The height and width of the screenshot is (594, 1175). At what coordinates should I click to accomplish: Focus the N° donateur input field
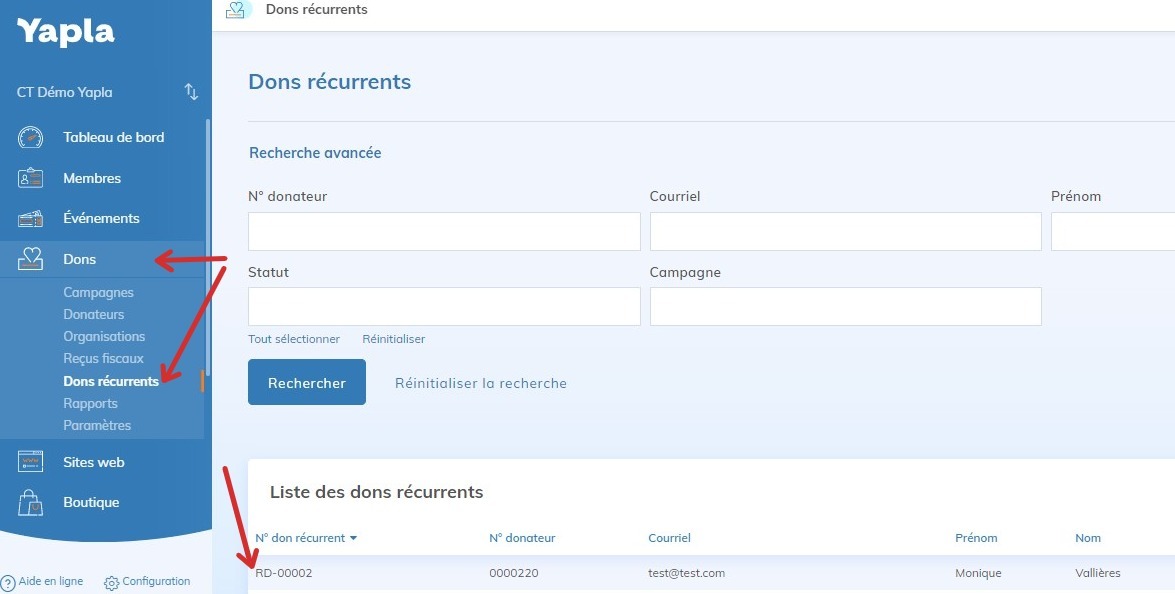pos(444,231)
